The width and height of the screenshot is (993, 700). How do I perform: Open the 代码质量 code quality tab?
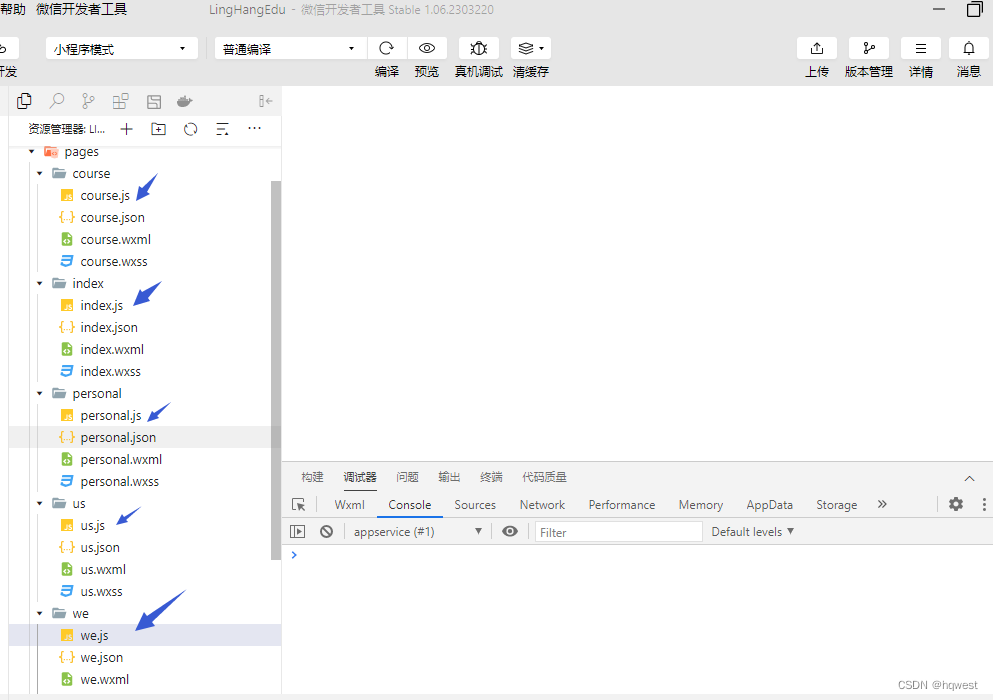click(544, 477)
